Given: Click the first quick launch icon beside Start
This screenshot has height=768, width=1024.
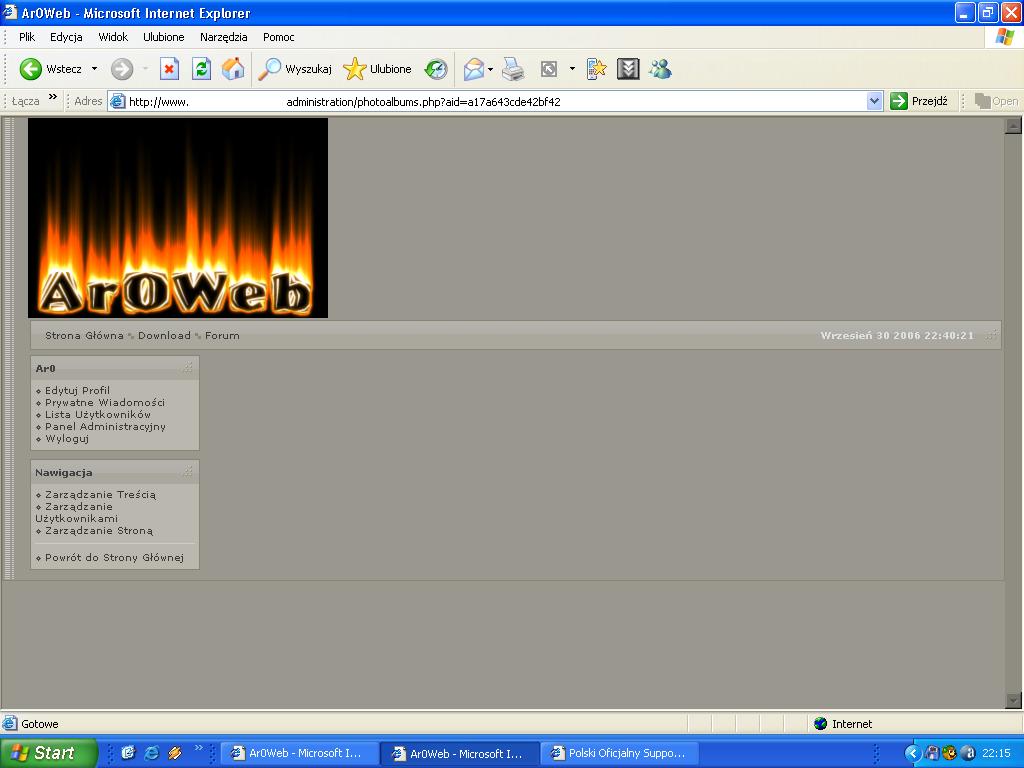Looking at the screenshot, I should point(128,753).
